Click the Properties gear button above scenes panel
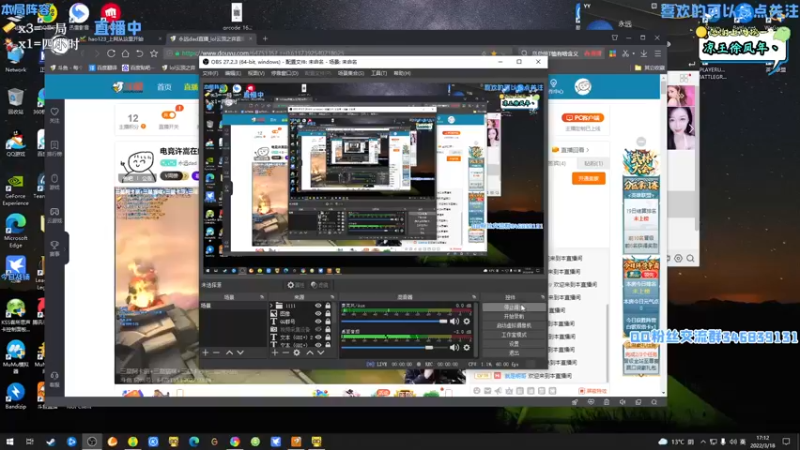Viewport: 800px width, 450px height. pyautogui.click(x=295, y=285)
